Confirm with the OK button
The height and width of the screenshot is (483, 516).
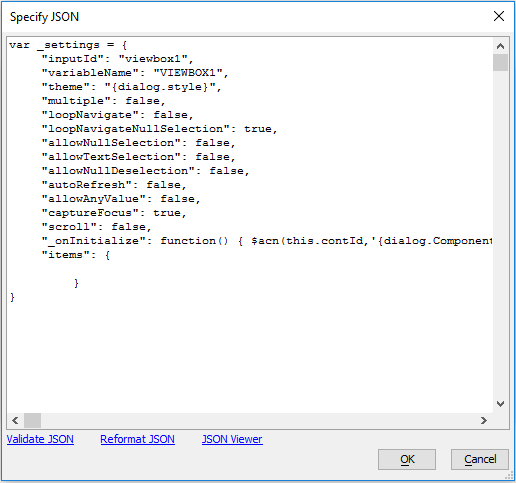pyautogui.click(x=407, y=459)
